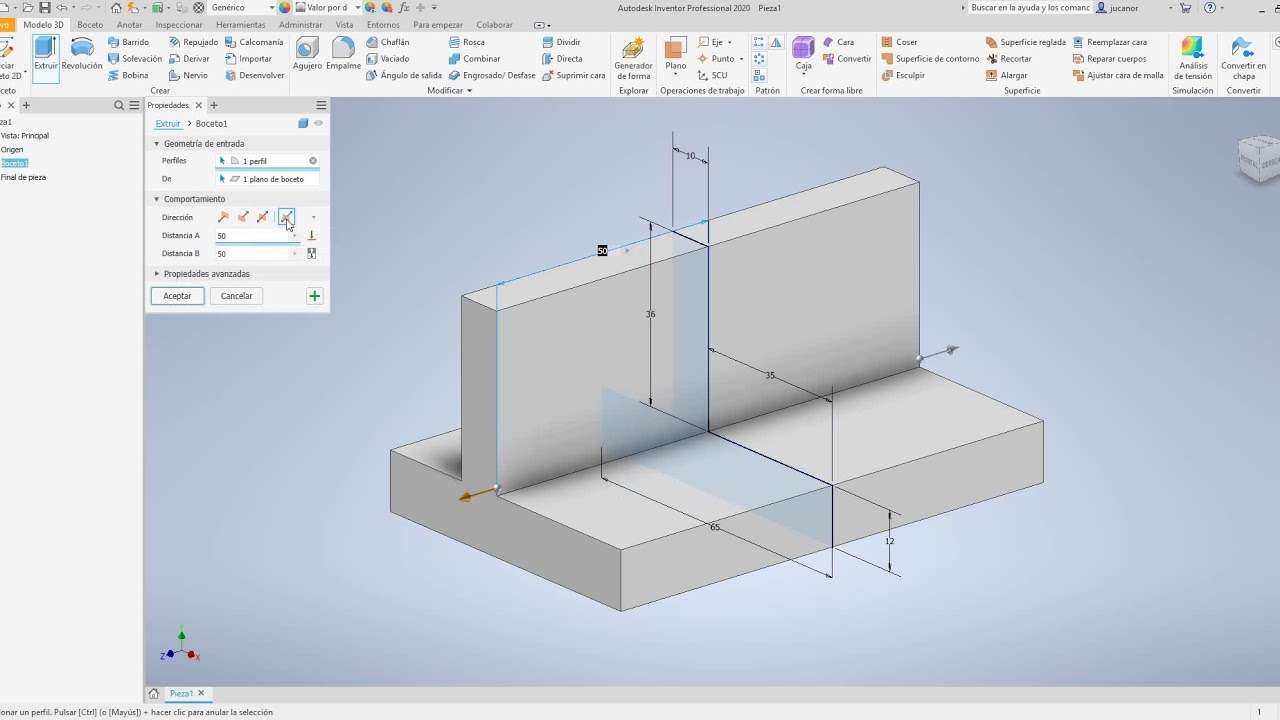The image size is (1280, 720).
Task: Click the rectangular pattern icon in Patrón
Action: pyautogui.click(x=759, y=43)
